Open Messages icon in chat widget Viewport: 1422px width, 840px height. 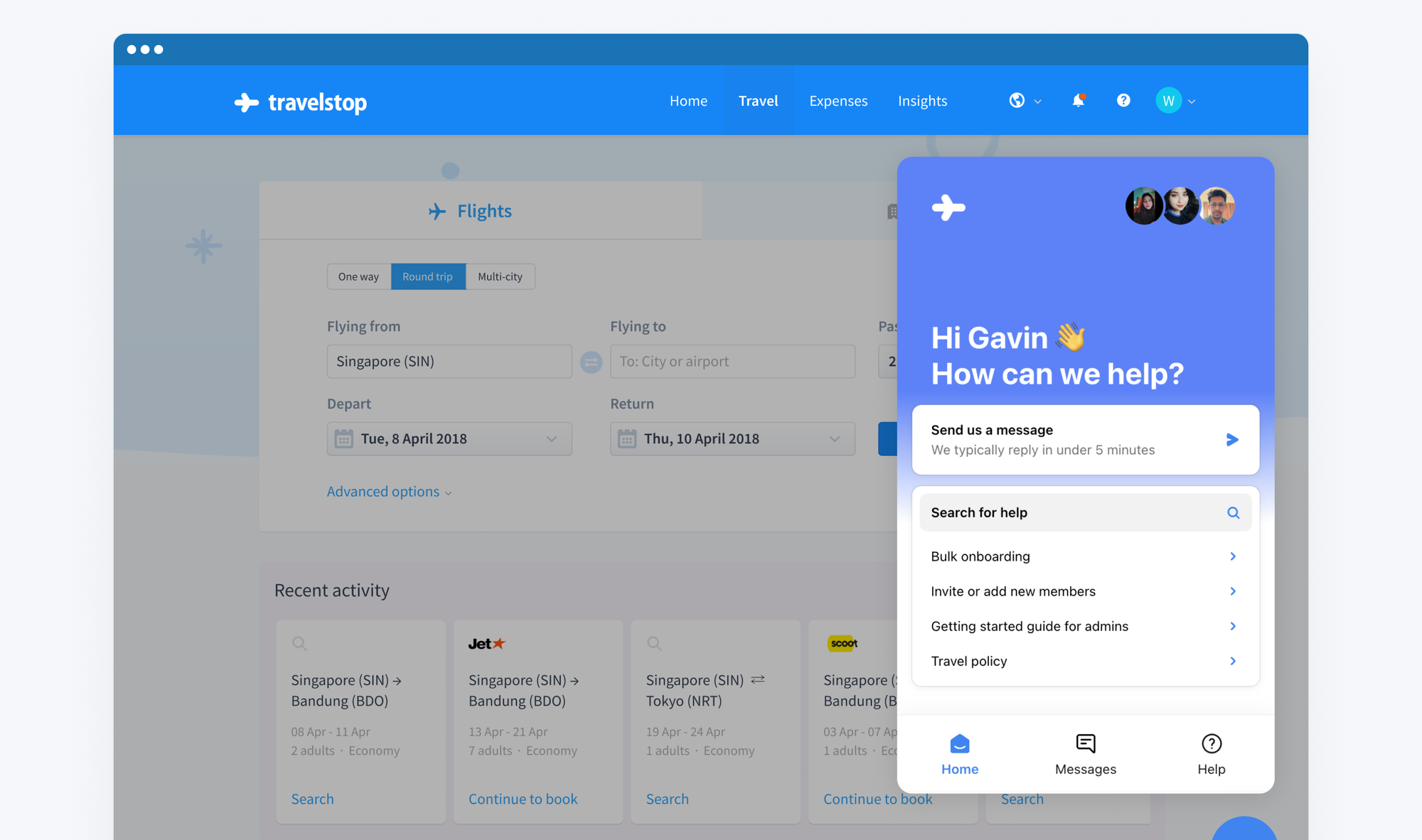pos(1086,743)
